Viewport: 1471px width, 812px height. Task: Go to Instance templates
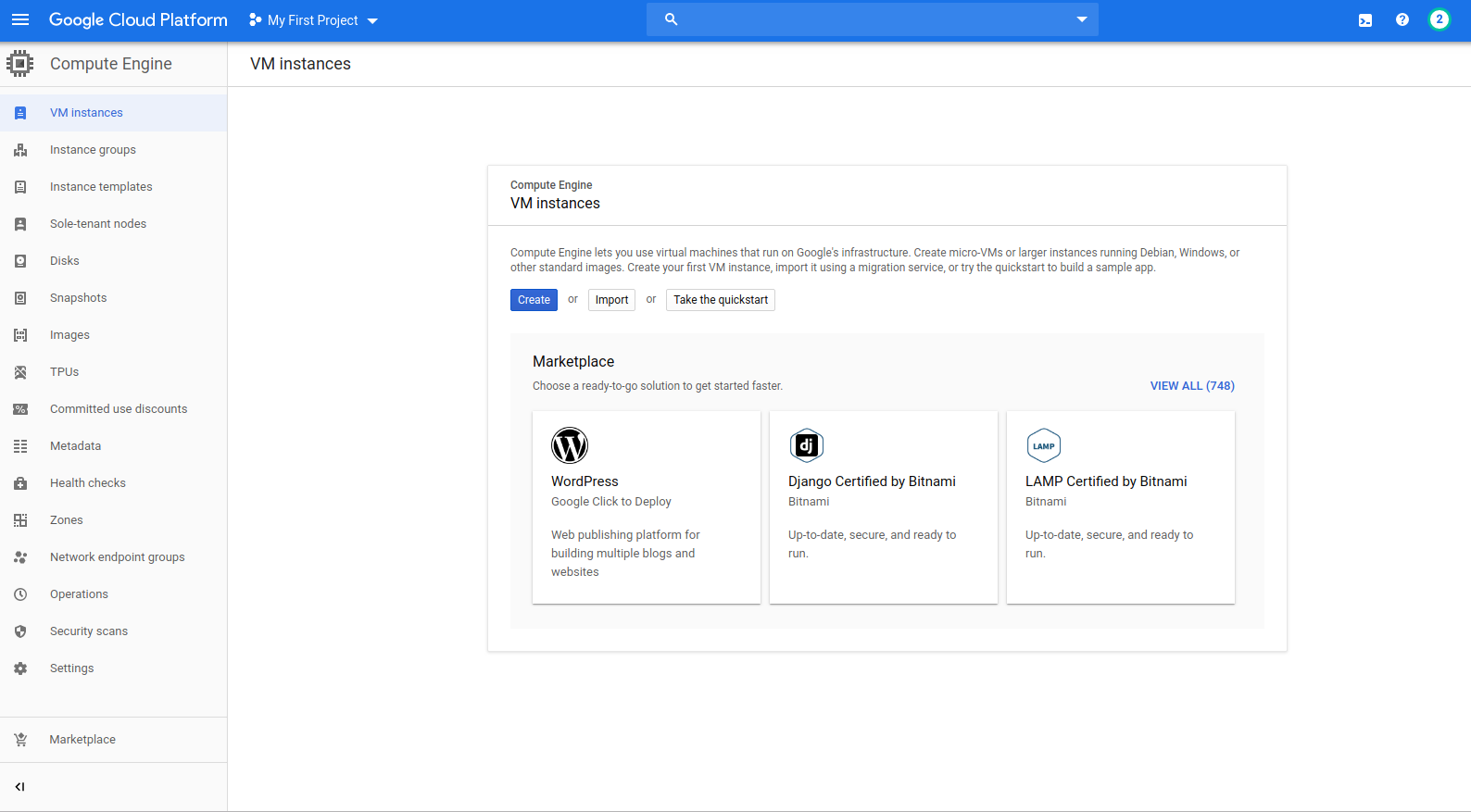113,187
